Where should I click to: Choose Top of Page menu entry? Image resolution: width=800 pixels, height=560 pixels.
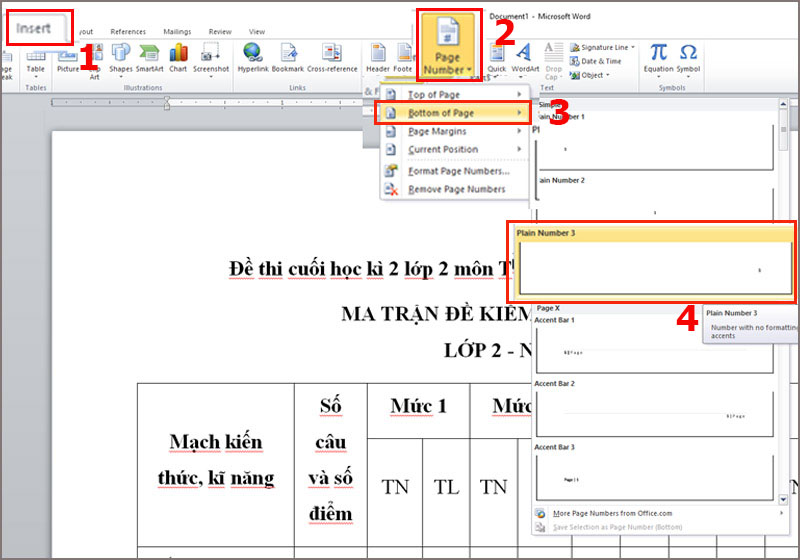(x=454, y=94)
